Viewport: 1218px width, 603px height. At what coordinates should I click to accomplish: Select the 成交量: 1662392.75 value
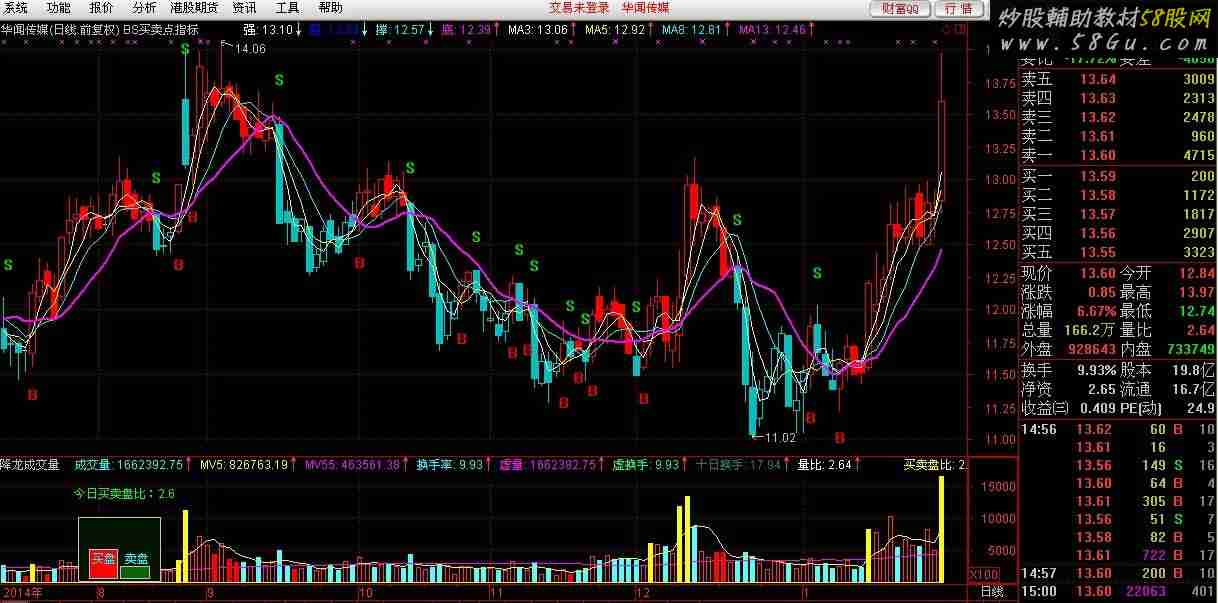(129, 465)
